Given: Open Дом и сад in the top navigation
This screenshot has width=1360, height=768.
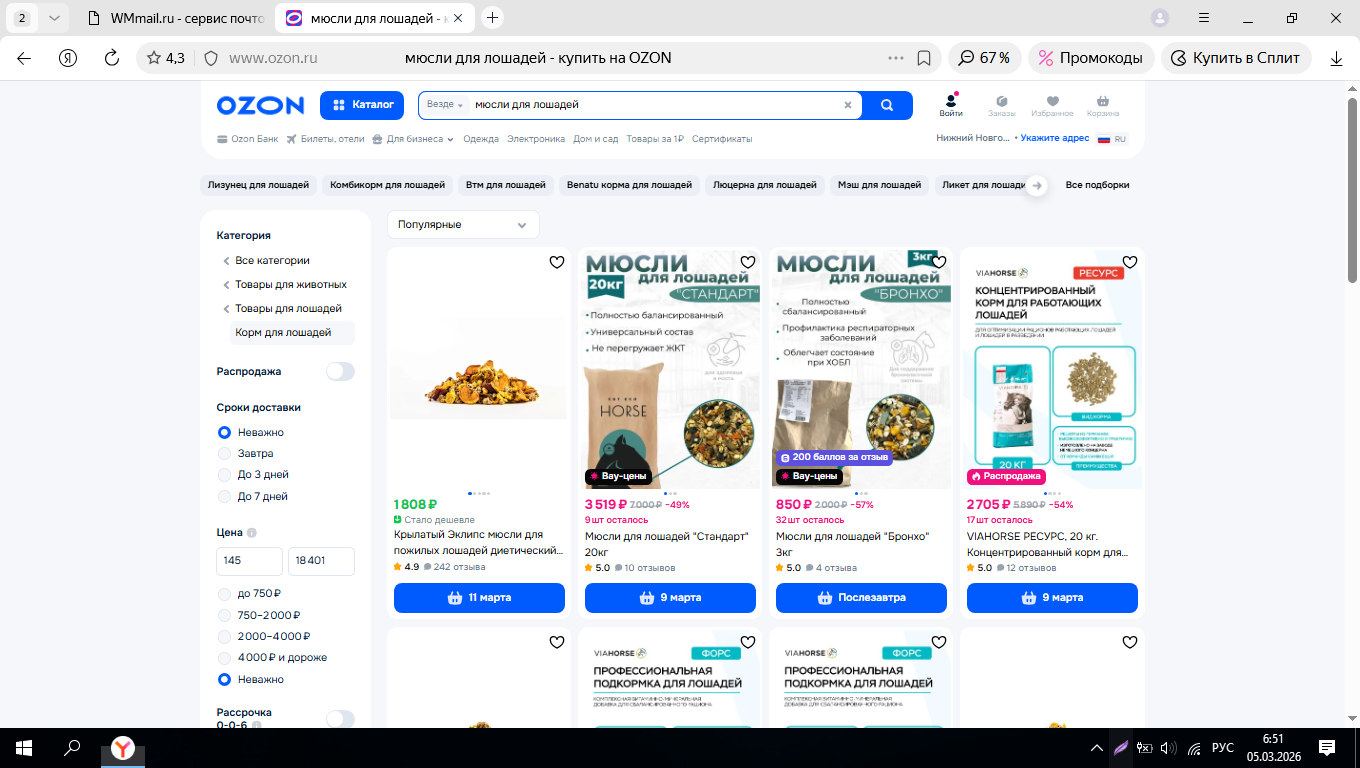Looking at the screenshot, I should click(x=596, y=139).
